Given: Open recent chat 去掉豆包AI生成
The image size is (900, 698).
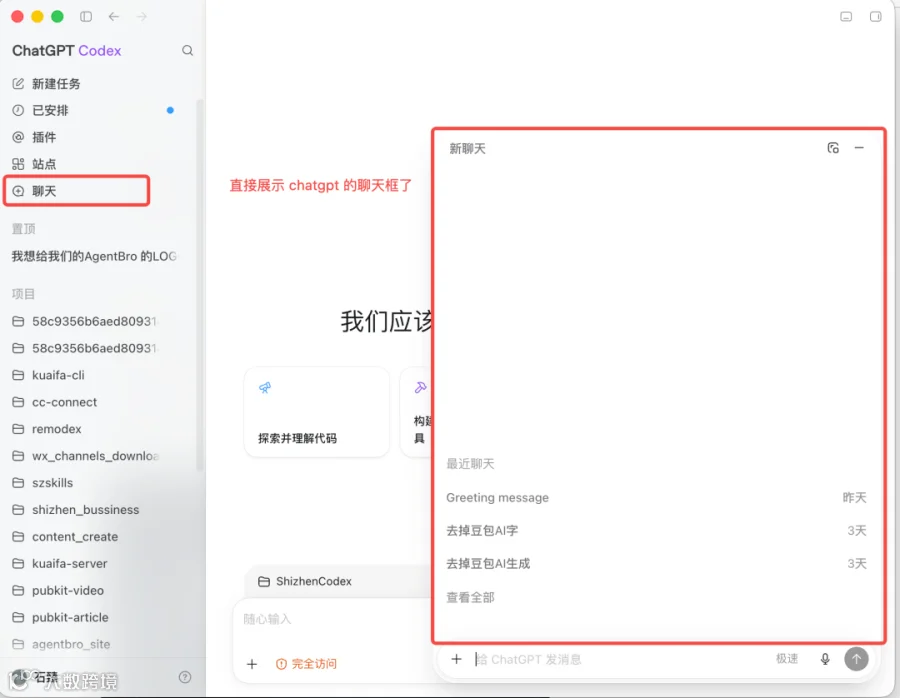Looking at the screenshot, I should click(x=657, y=564).
